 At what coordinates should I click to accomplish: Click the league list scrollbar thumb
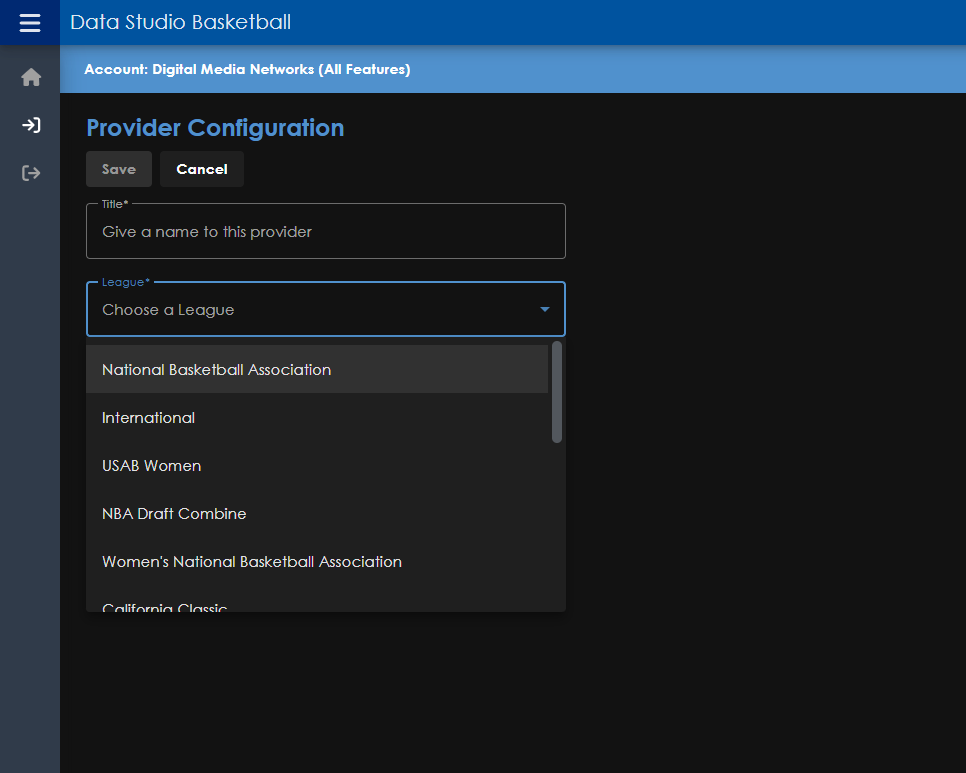click(557, 392)
